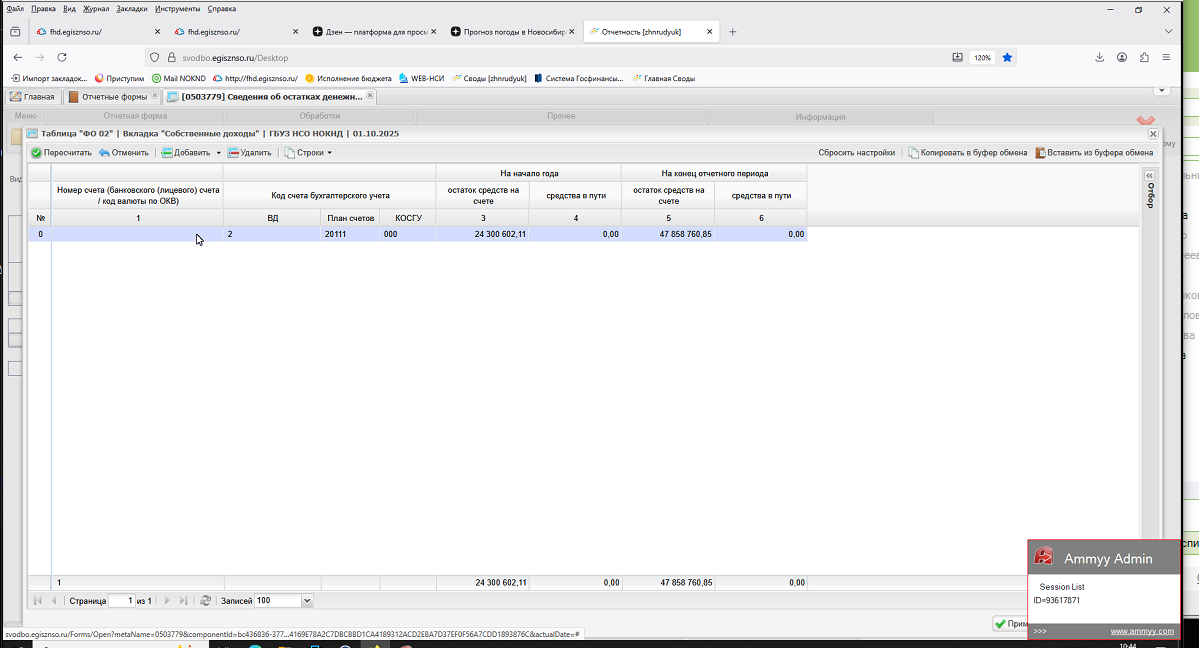Click the browser back arrow
The height and width of the screenshot is (648, 1199).
coord(18,57)
